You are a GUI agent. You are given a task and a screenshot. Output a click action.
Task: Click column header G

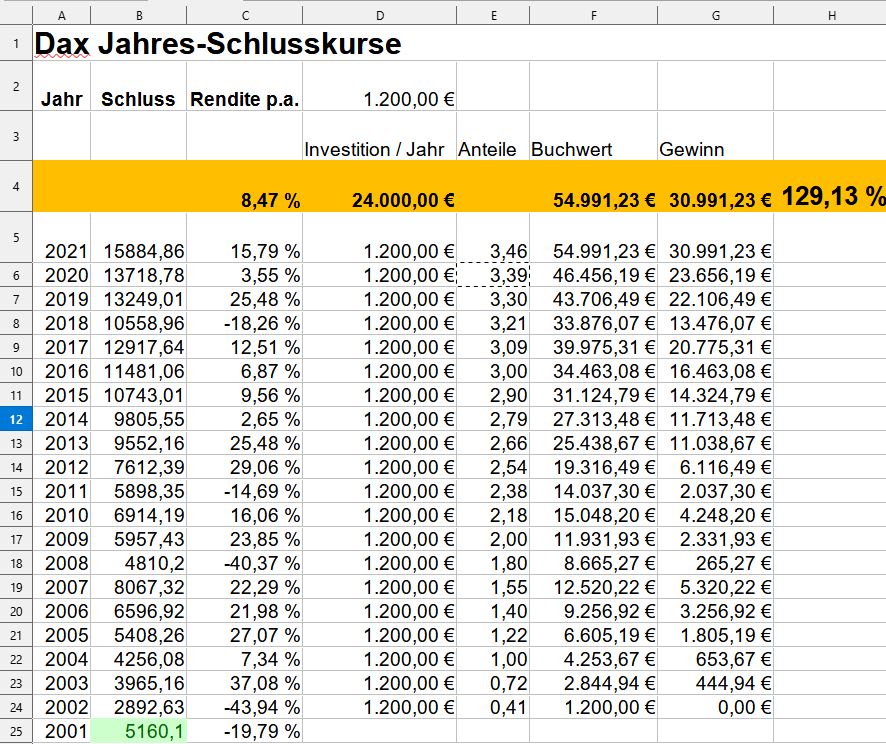click(715, 16)
